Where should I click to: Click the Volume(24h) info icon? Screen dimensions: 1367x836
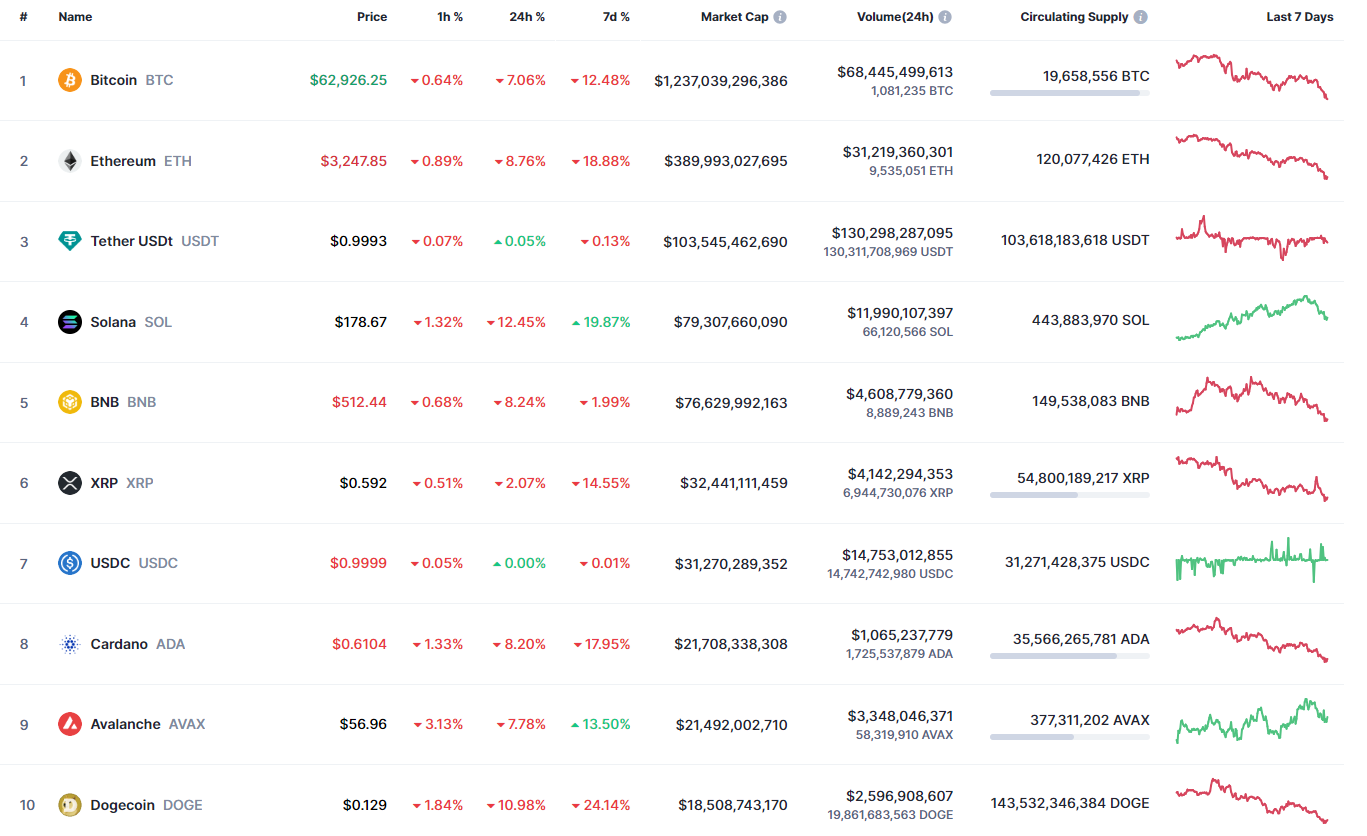tap(945, 17)
